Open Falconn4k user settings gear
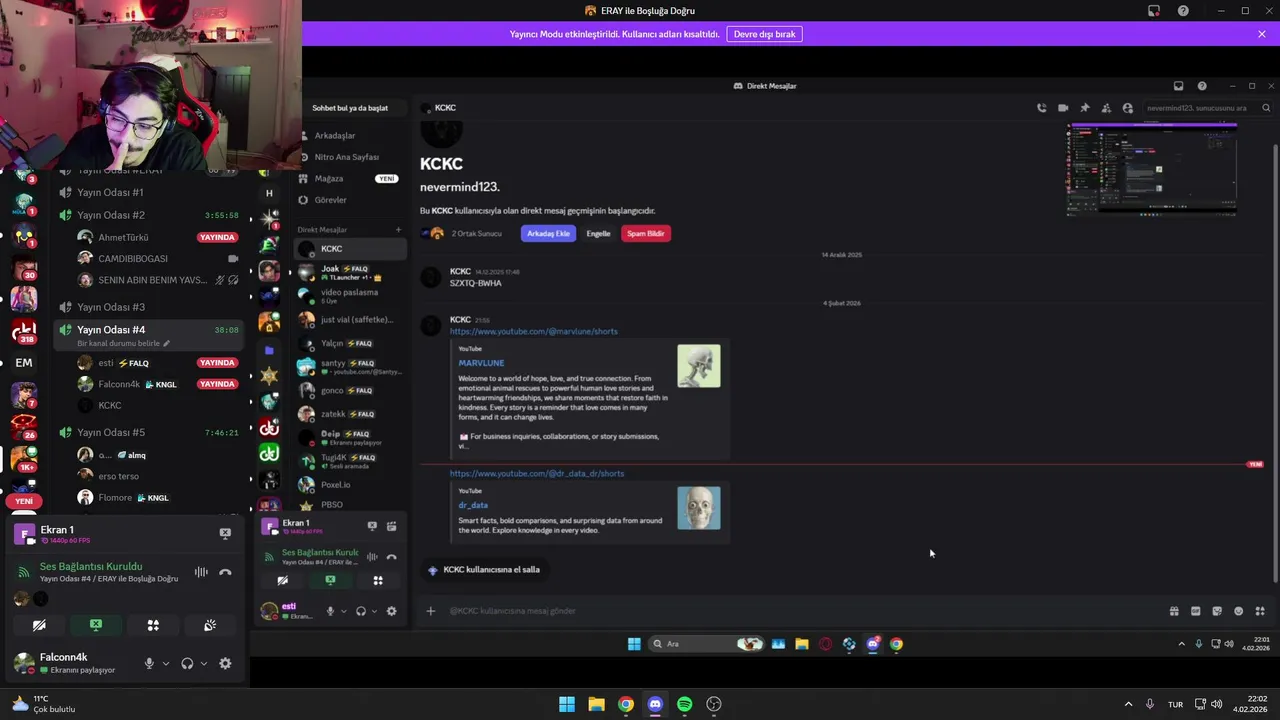Viewport: 1280px width, 720px height. [225, 663]
